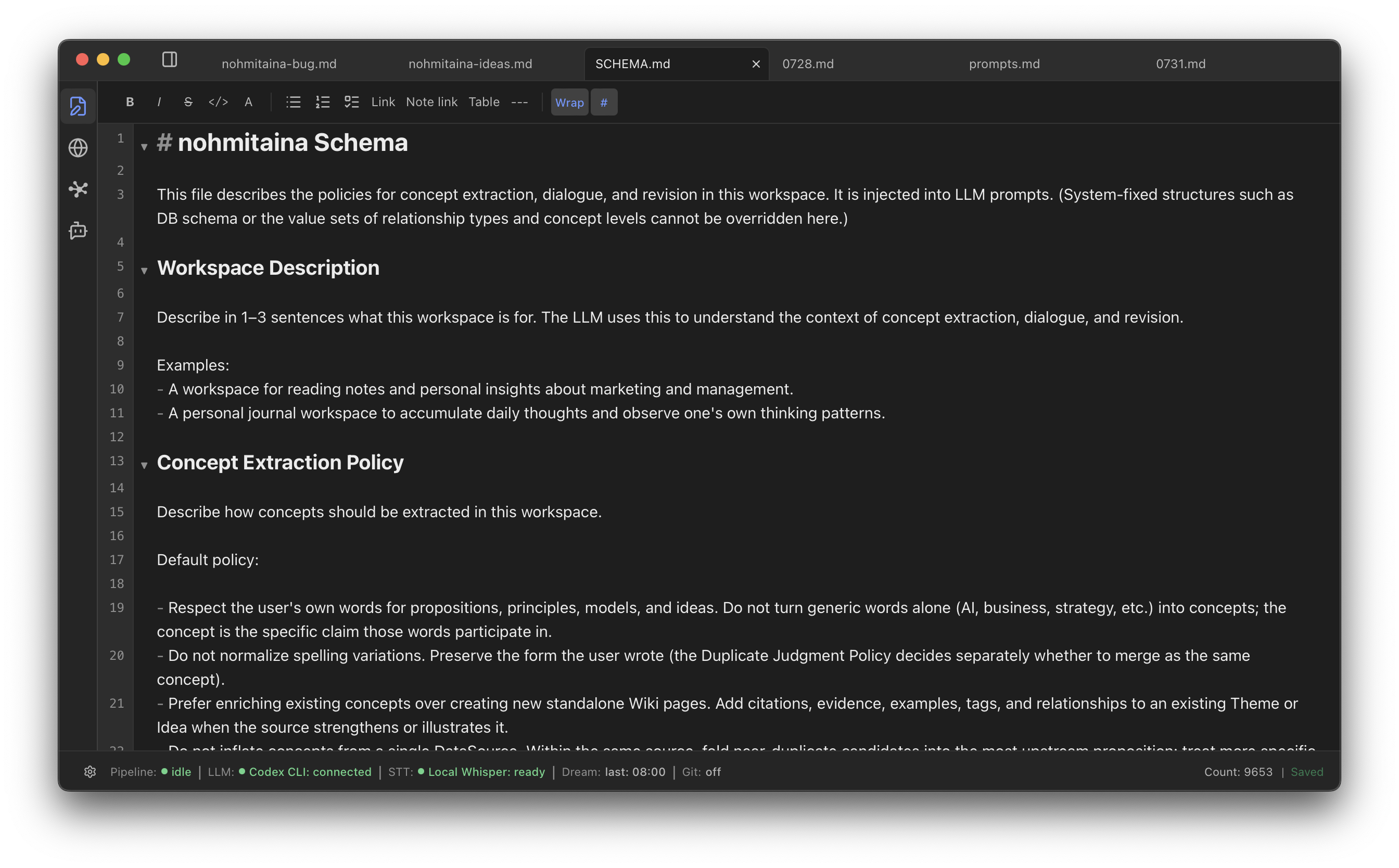Click the Dream last 08:00 status
1399x868 pixels.
coord(613,772)
